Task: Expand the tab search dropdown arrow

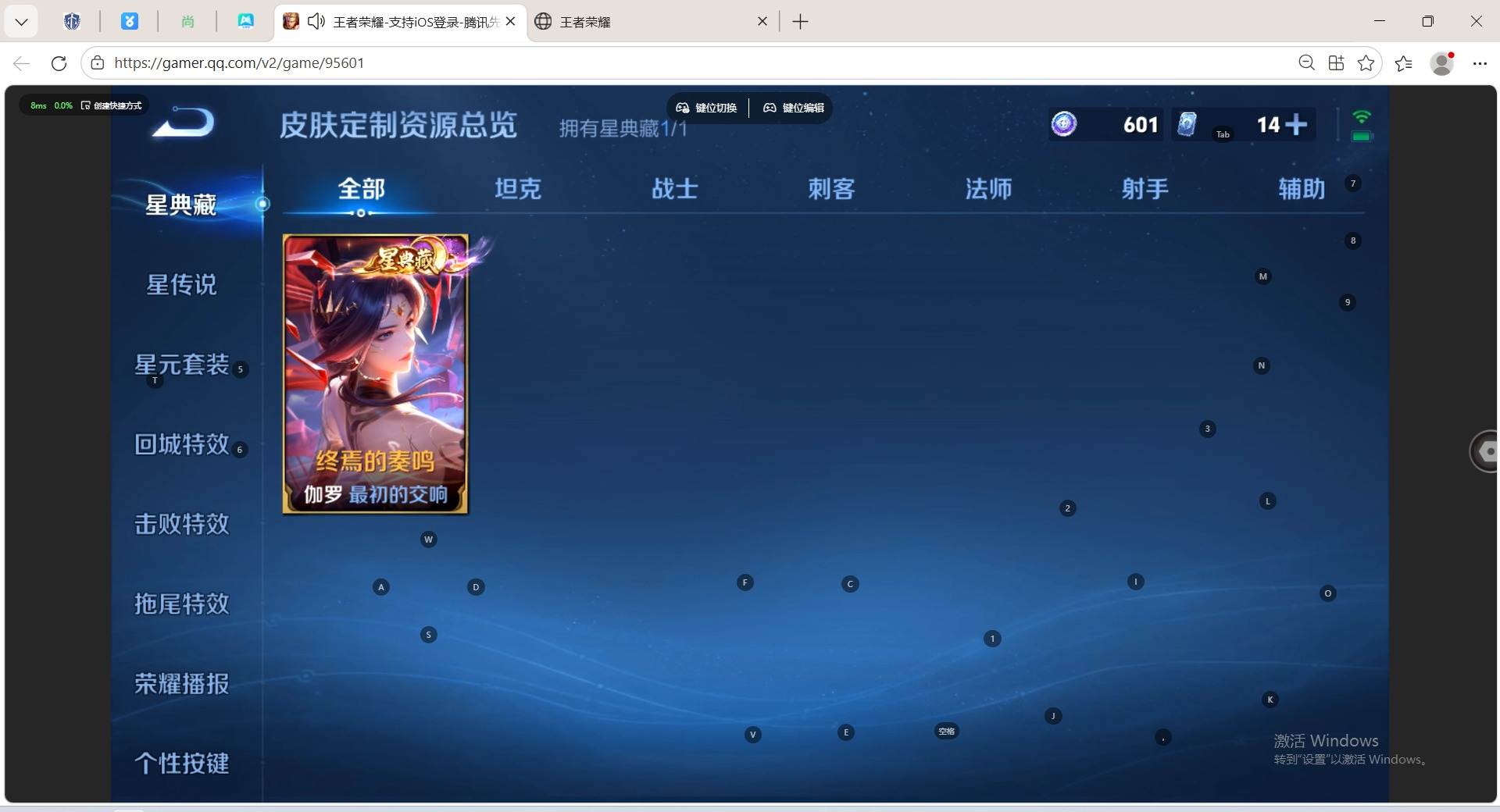Action: point(22,22)
